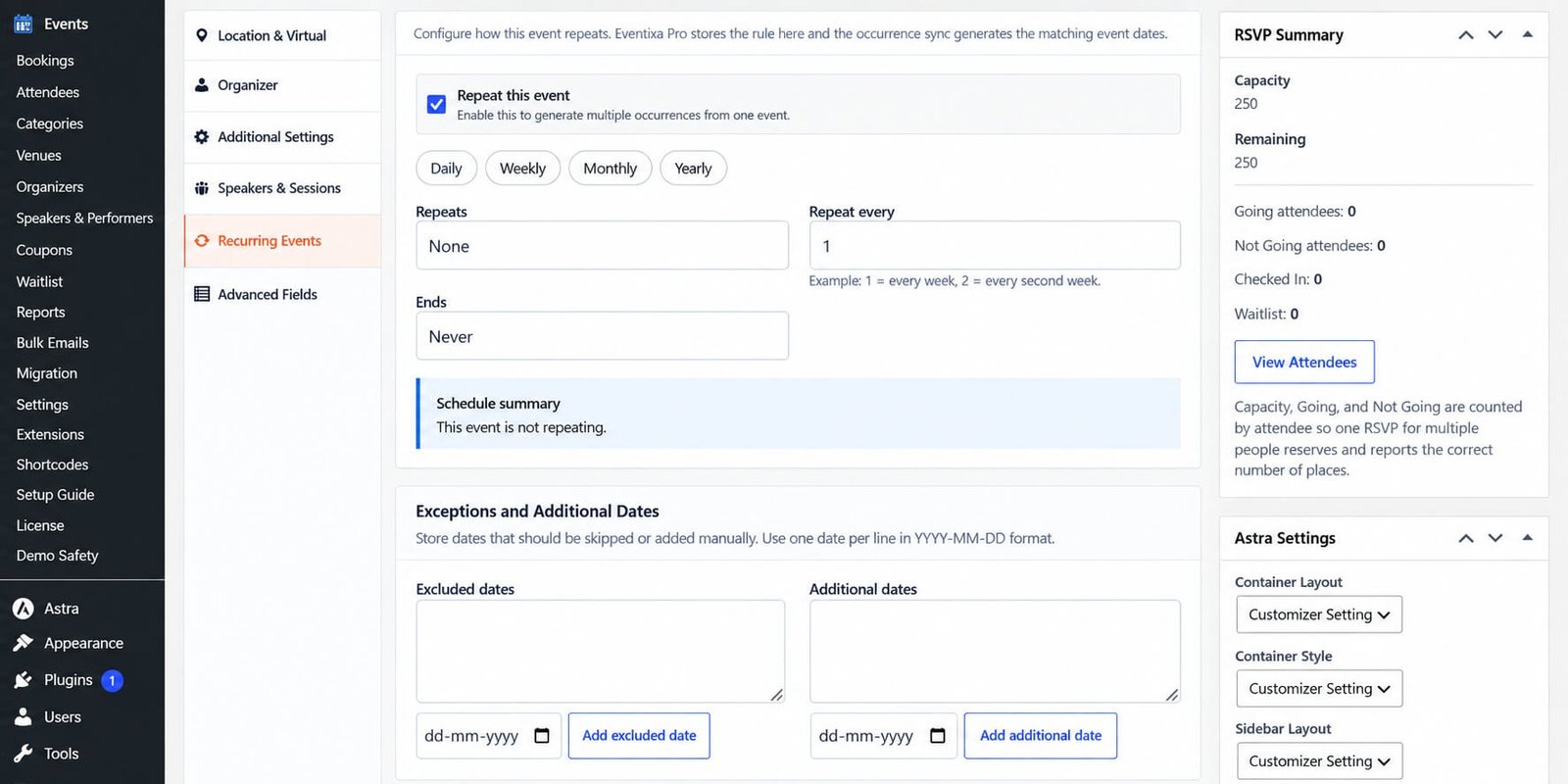The image size is (1568, 784).
Task: Click the Add excluded date button
Action: click(x=639, y=736)
